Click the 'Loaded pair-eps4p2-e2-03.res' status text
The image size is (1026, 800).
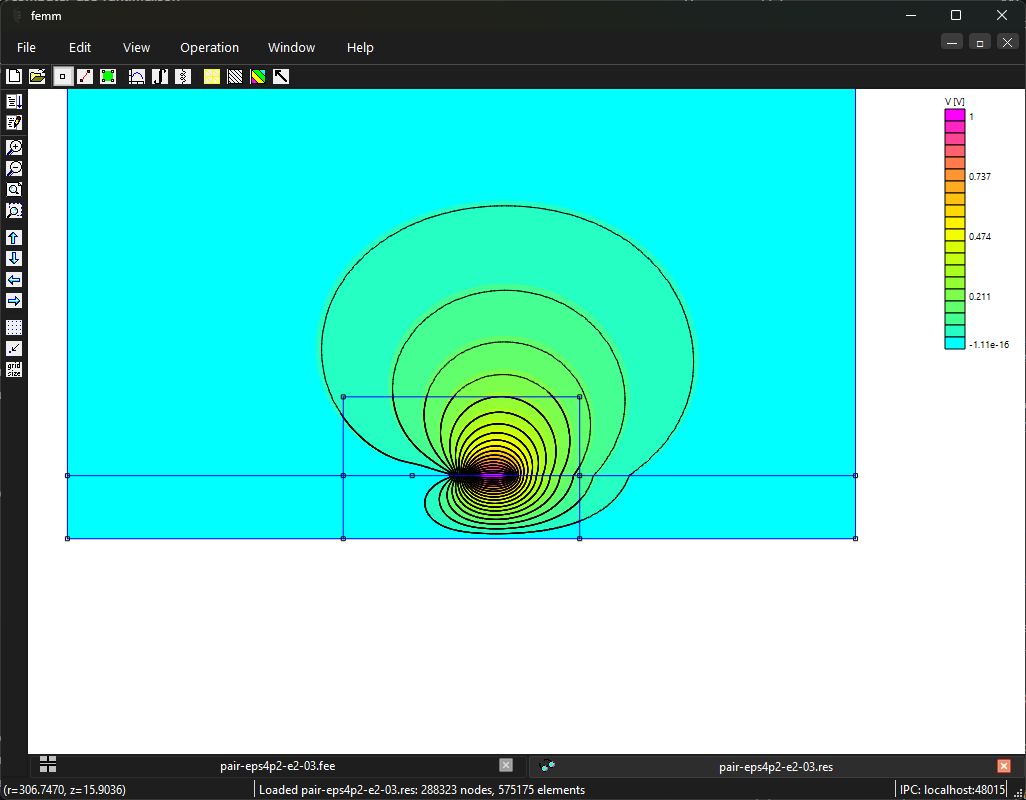(422, 790)
